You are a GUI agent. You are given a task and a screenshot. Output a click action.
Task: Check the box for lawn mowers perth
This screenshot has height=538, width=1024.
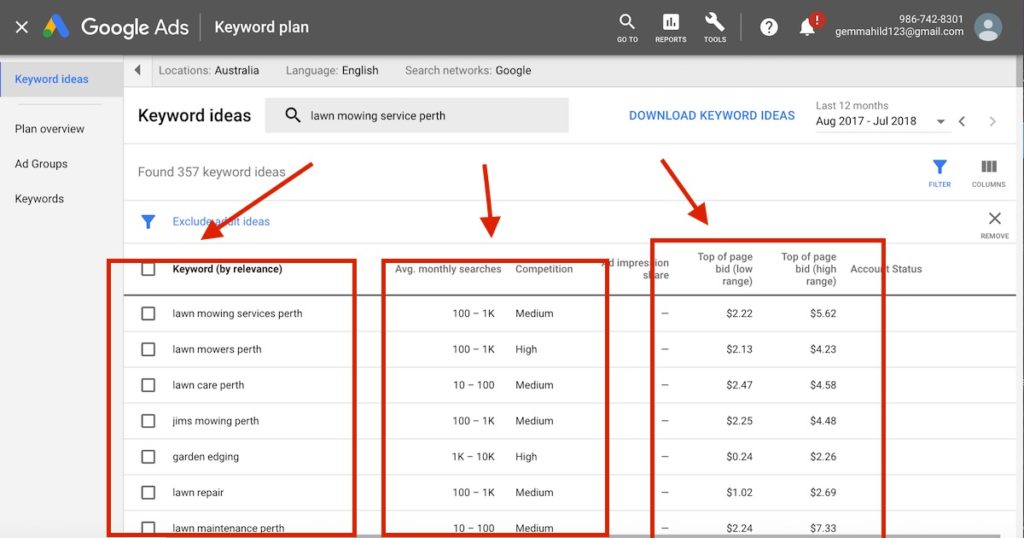(x=148, y=349)
